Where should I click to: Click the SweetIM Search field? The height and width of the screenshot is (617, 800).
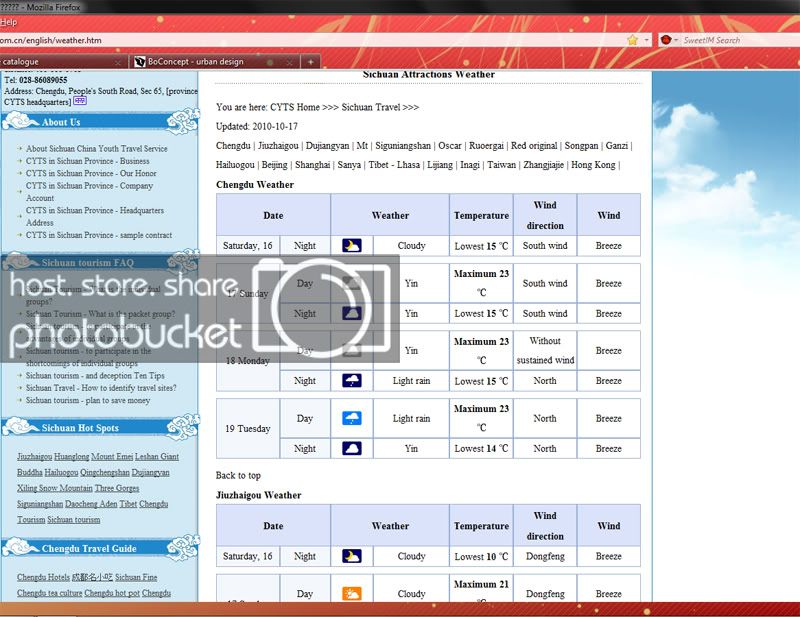coord(740,40)
